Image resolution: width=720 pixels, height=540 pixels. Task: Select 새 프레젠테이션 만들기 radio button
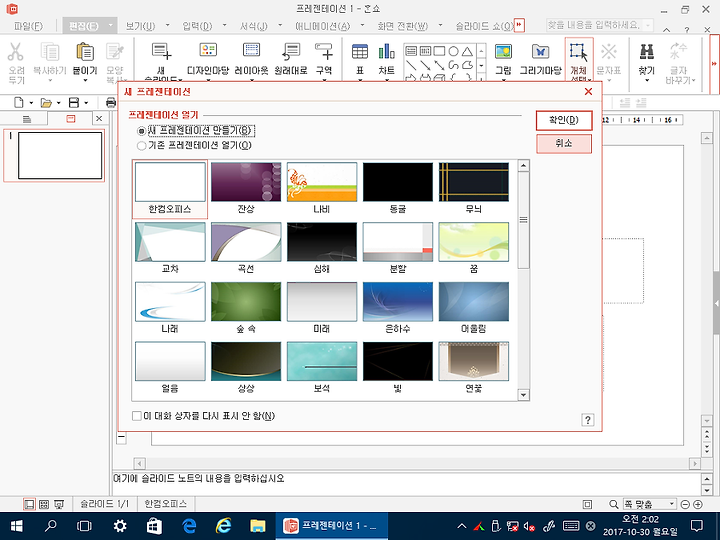click(x=141, y=131)
